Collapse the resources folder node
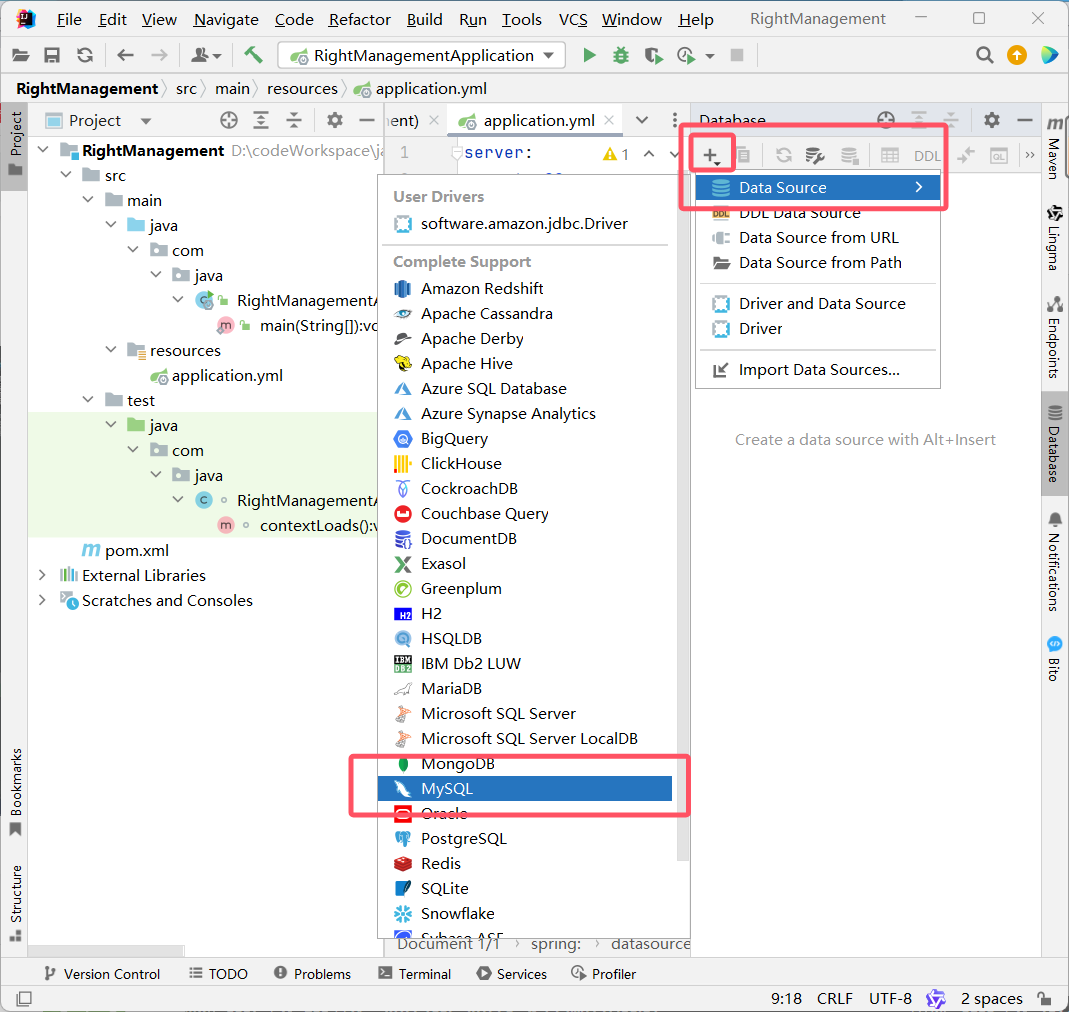This screenshot has height=1012, width=1069. click(111, 349)
